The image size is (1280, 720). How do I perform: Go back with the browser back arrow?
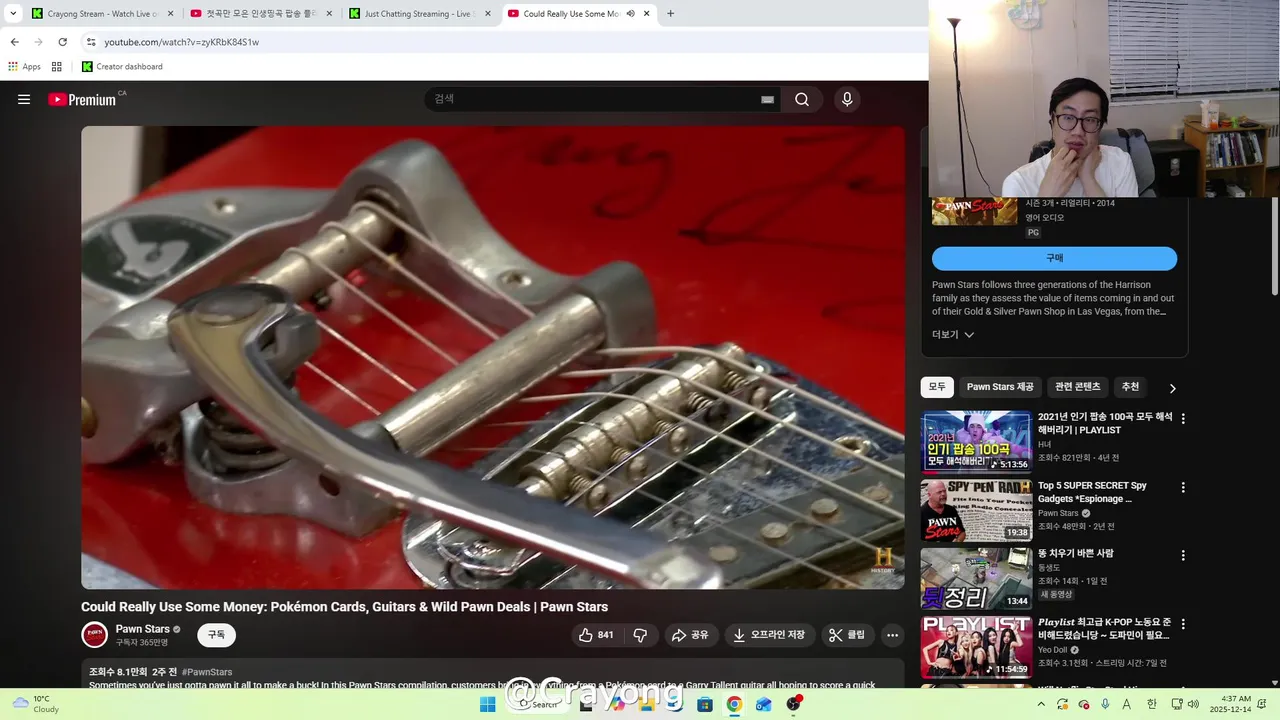coord(14,42)
